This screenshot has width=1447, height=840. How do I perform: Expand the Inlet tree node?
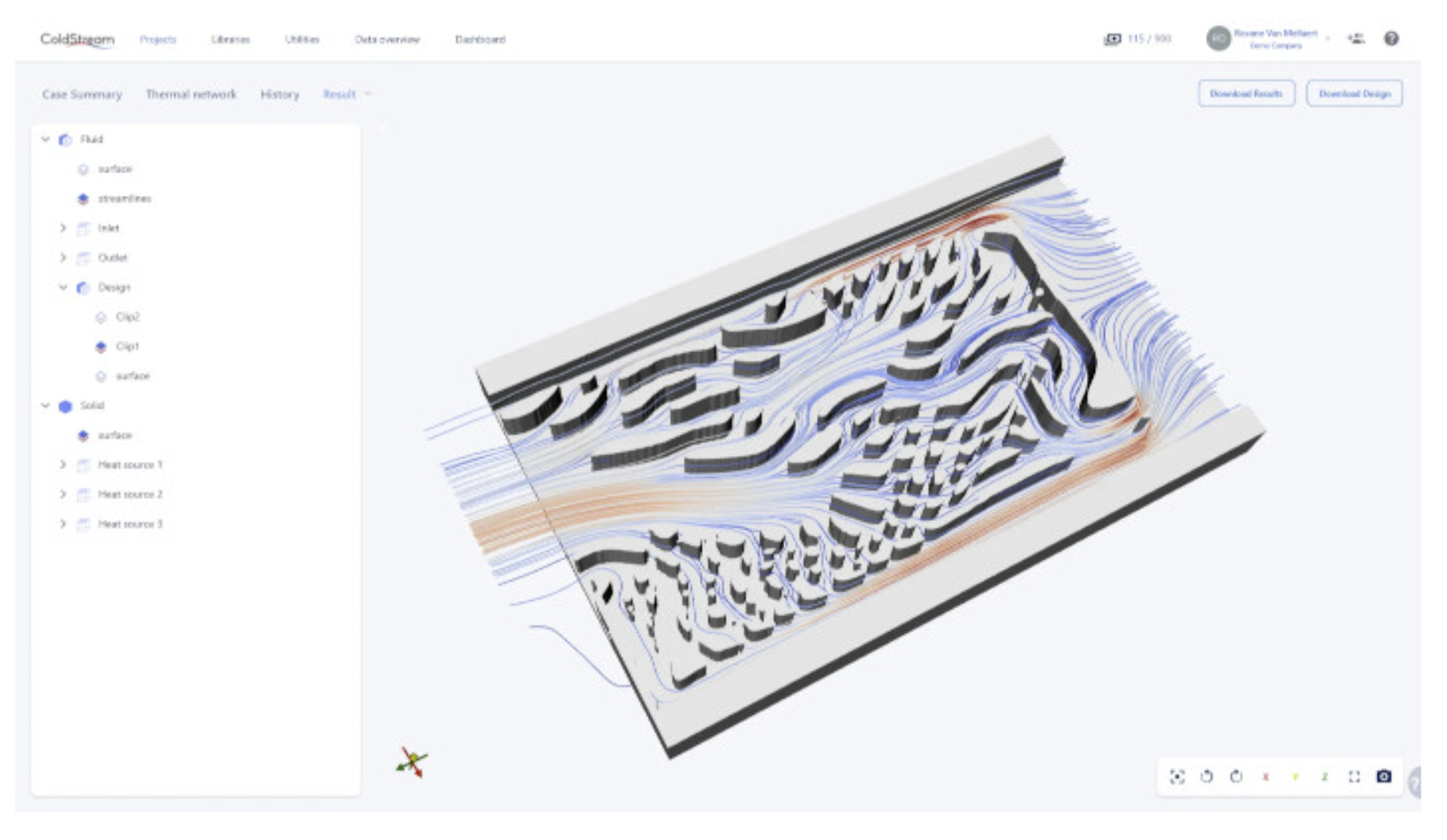(63, 228)
